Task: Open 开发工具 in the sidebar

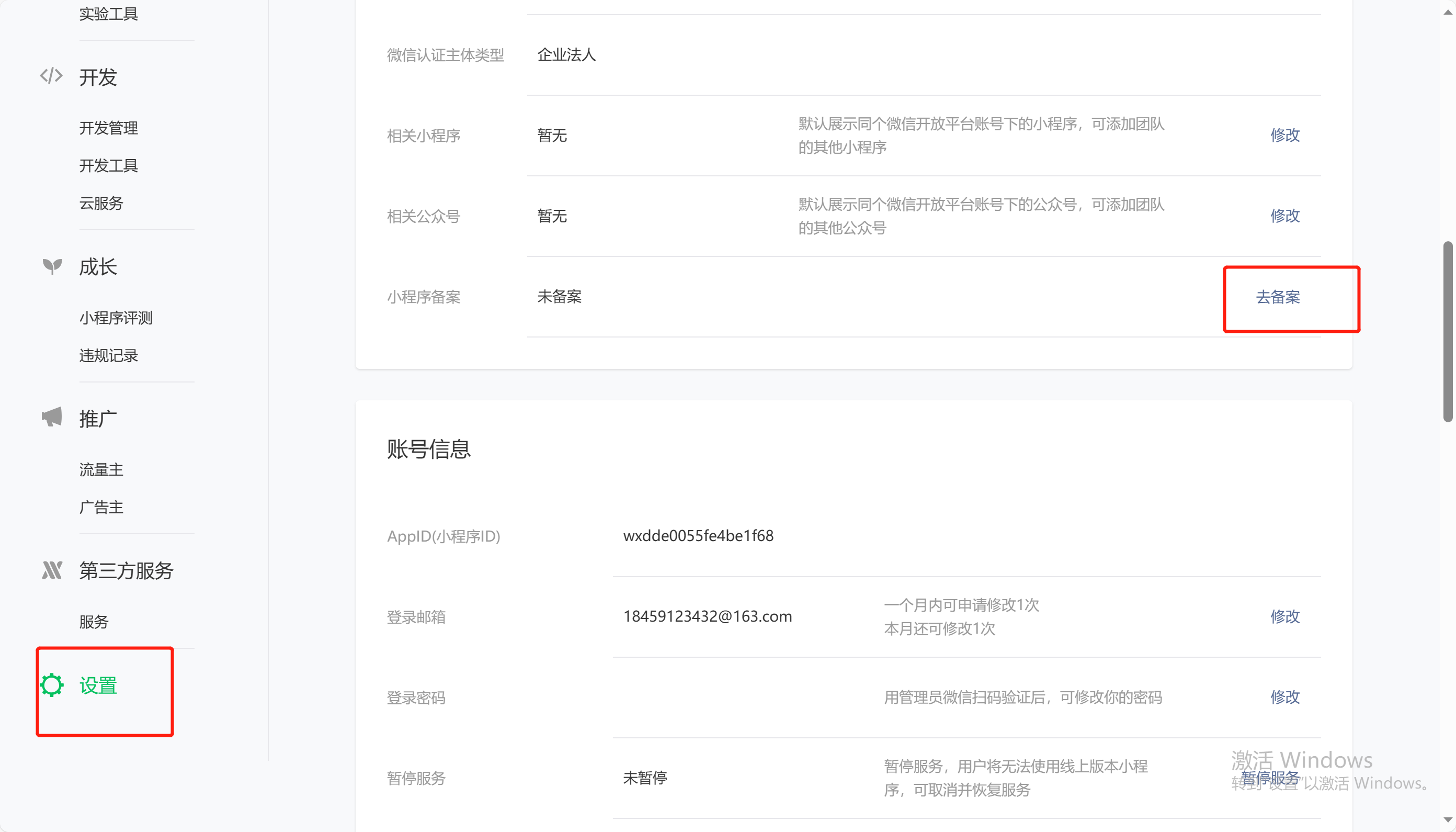Action: pyautogui.click(x=108, y=166)
